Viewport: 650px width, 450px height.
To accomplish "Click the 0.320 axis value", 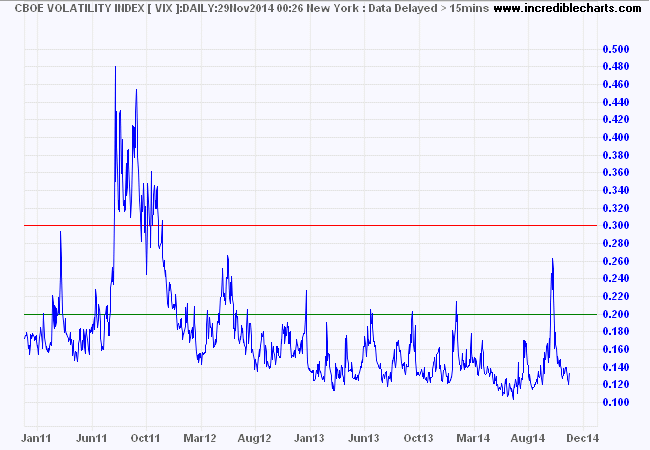I will (x=616, y=208).
